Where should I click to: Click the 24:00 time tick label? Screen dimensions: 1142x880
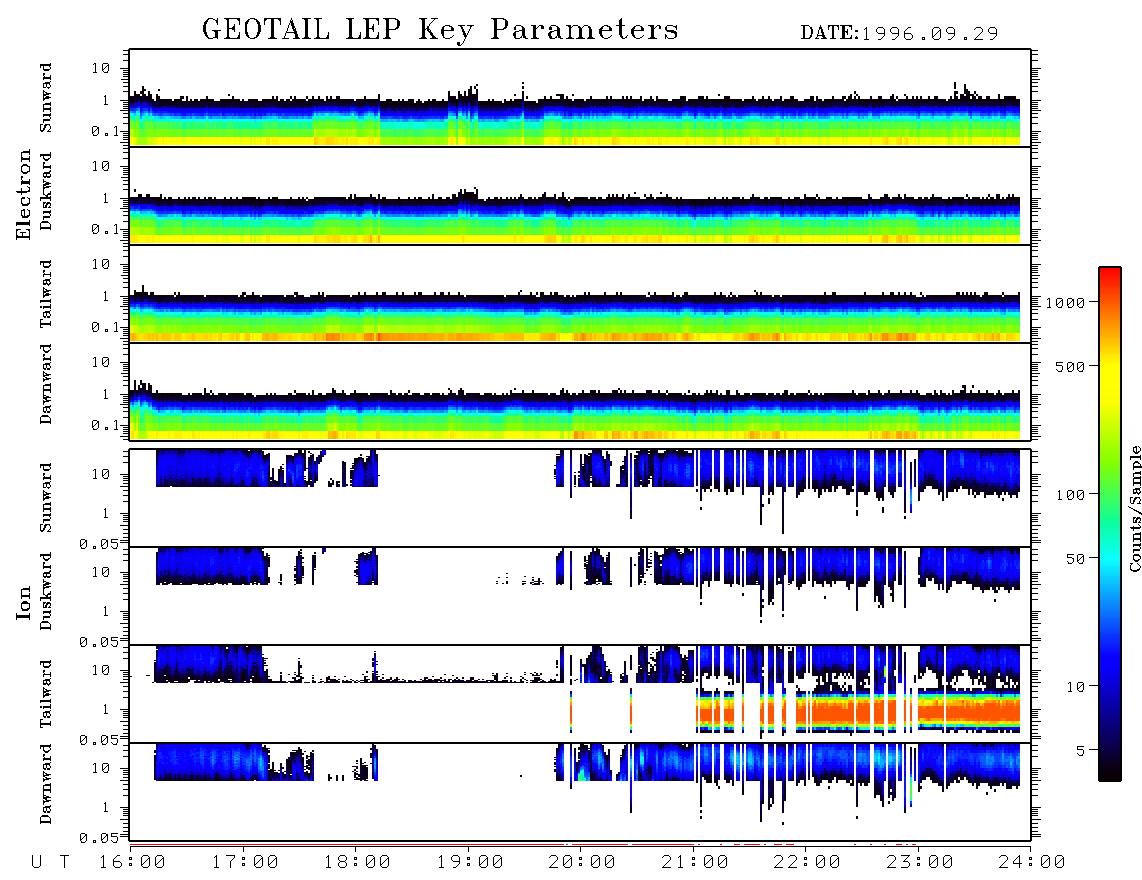tap(1033, 863)
